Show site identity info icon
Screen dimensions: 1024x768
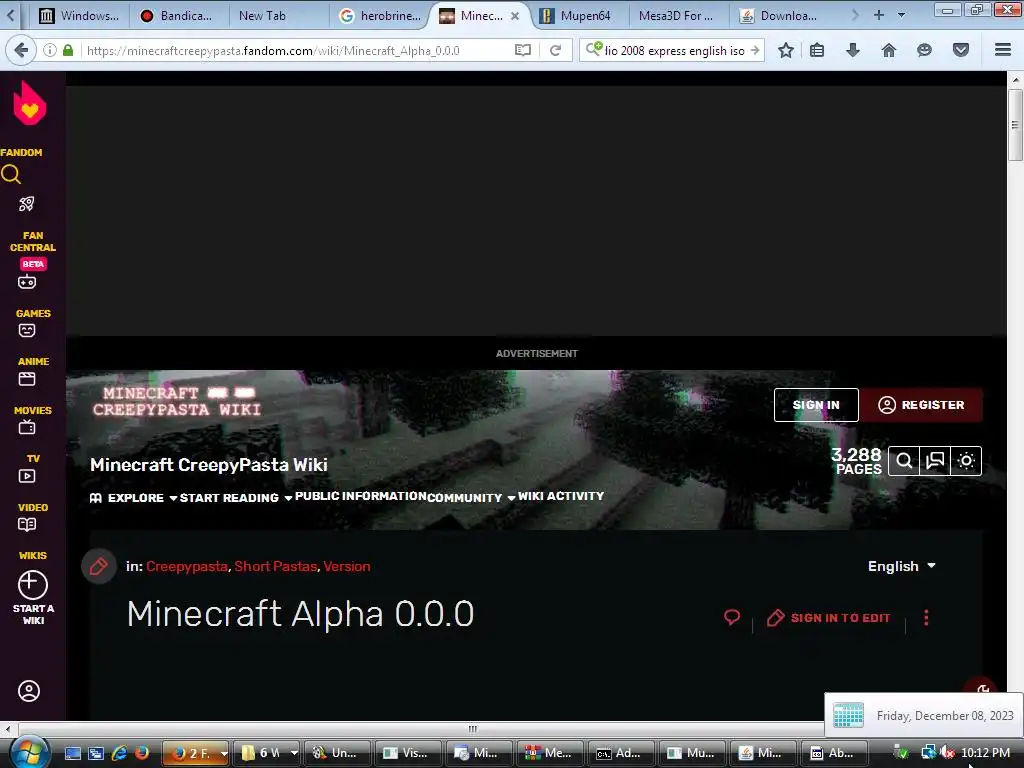50,50
